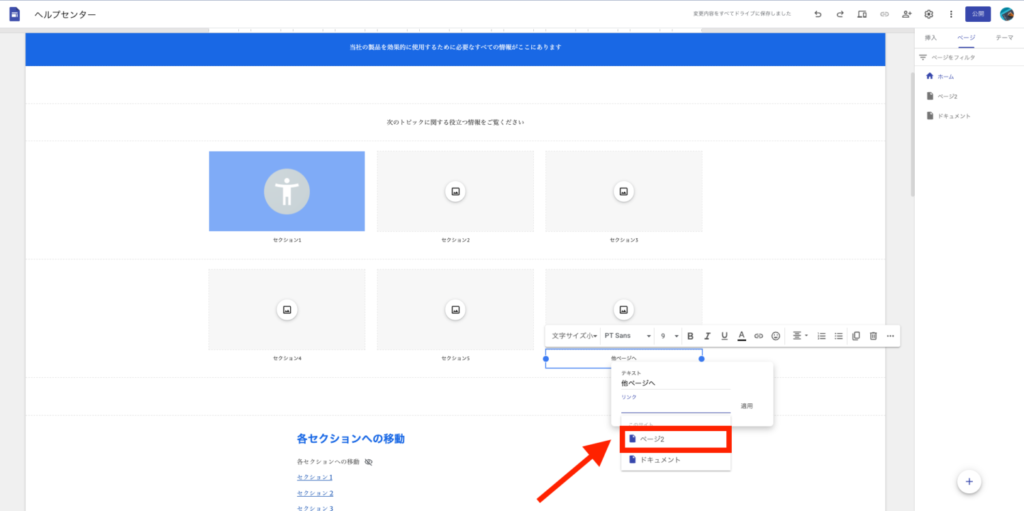The width and height of the screenshot is (1024, 511).
Task: Insert link from text toolbar
Action: [x=758, y=336]
